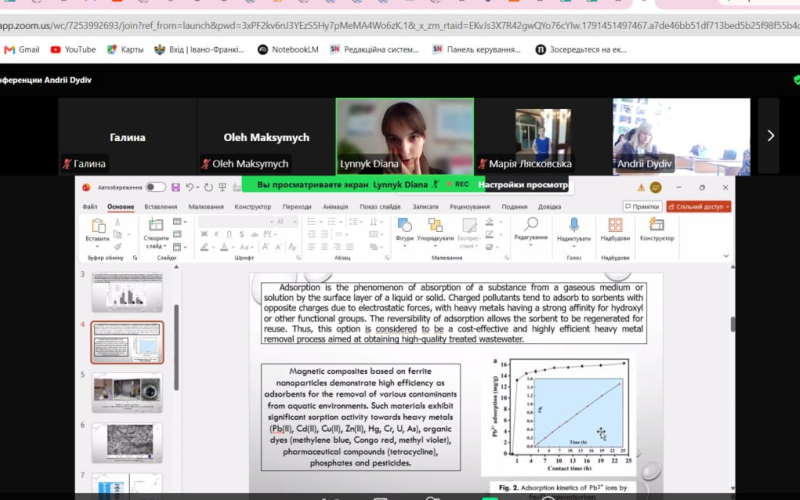800x500 pixels.
Task: Open the Надбудови add-ins icon
Action: [615, 225]
